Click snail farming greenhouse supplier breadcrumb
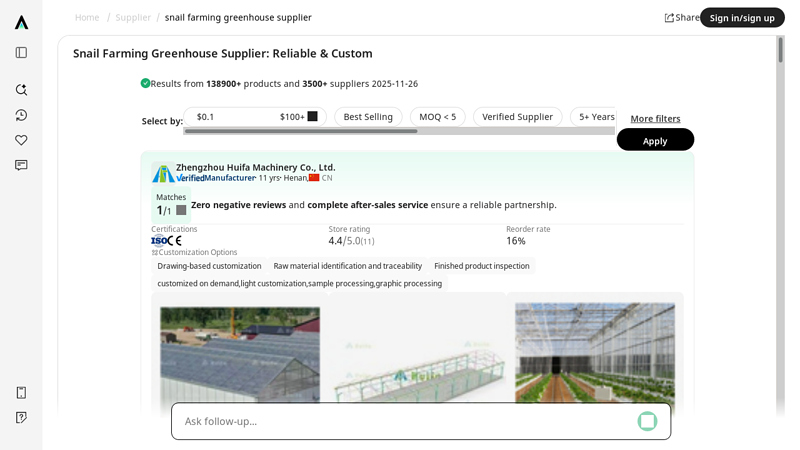 pyautogui.click(x=238, y=17)
